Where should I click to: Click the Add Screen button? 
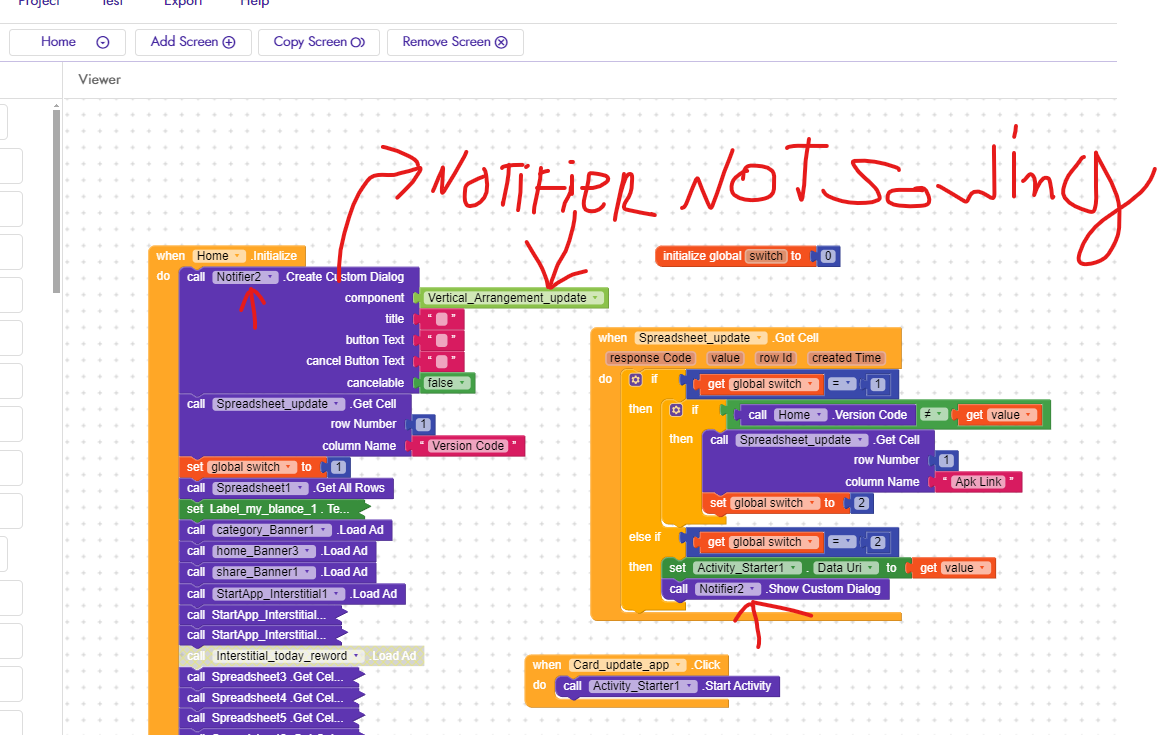click(193, 42)
